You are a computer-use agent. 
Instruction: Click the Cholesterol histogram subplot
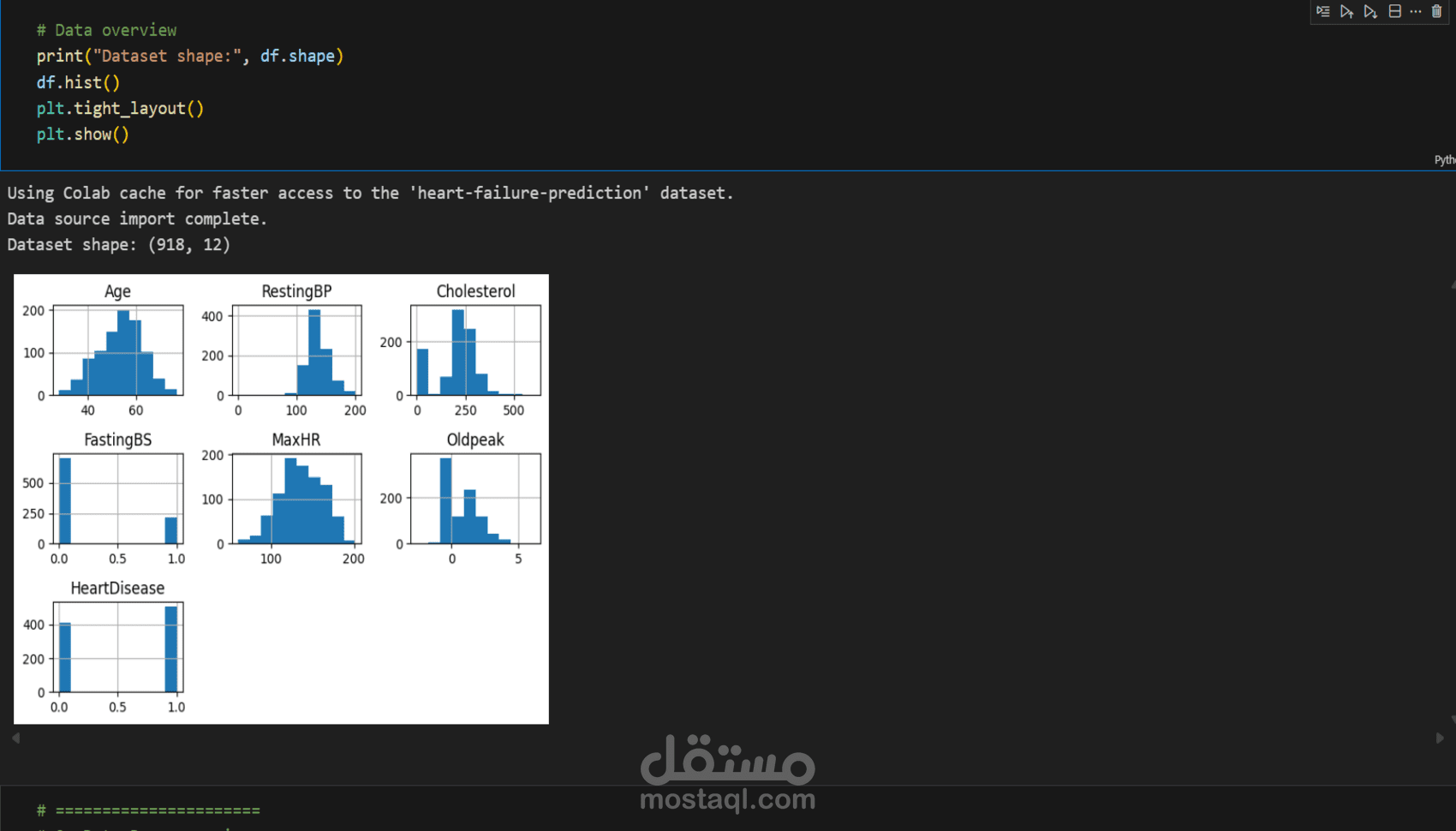pos(475,350)
